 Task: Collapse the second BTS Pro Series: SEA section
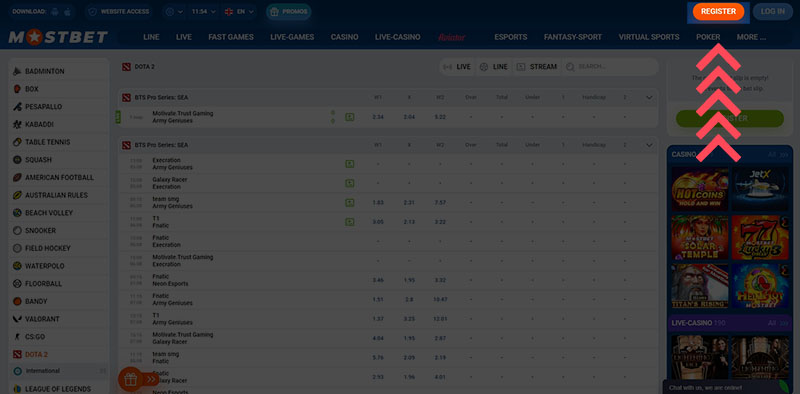click(x=649, y=145)
